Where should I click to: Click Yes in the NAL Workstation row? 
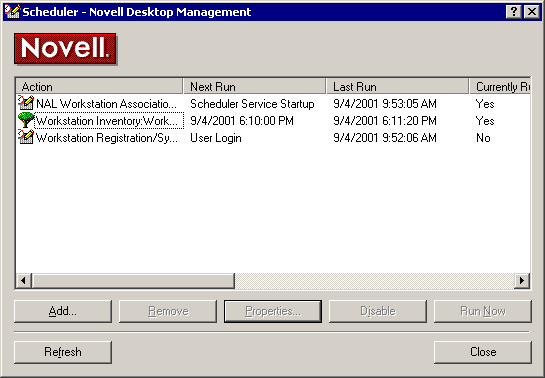click(485, 104)
